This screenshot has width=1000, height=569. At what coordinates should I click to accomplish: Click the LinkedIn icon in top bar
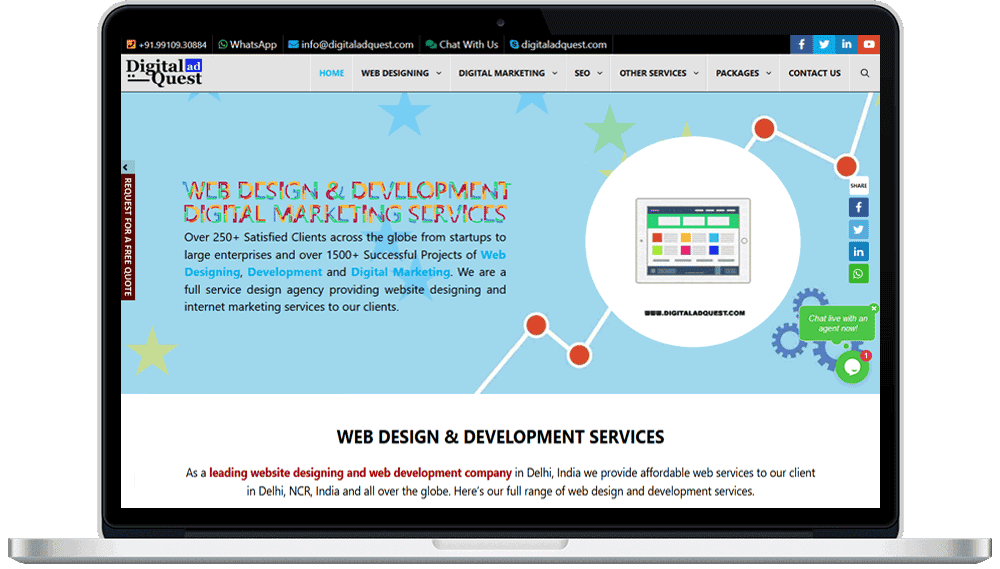point(846,44)
